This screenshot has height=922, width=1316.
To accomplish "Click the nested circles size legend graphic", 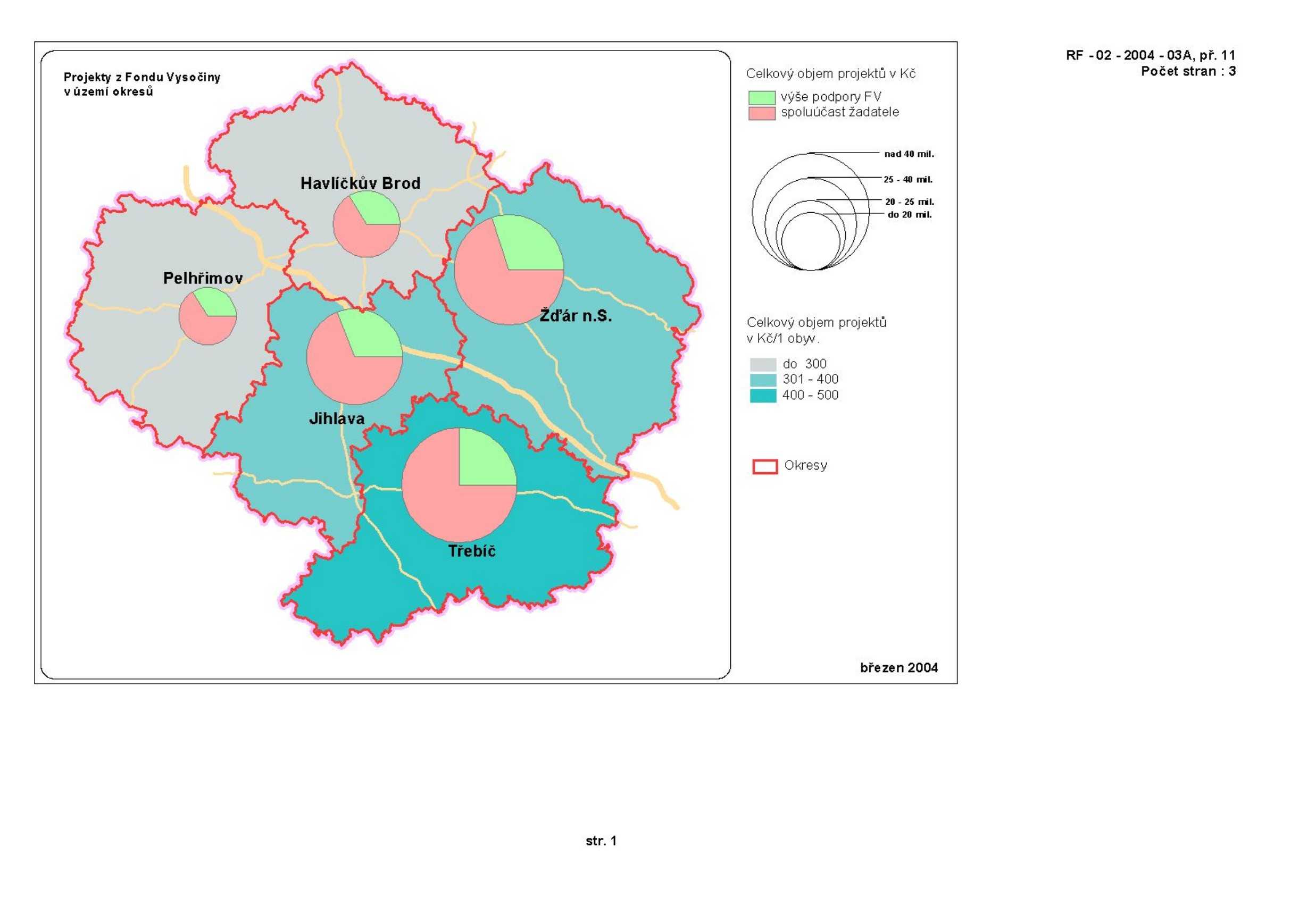I will click(811, 212).
